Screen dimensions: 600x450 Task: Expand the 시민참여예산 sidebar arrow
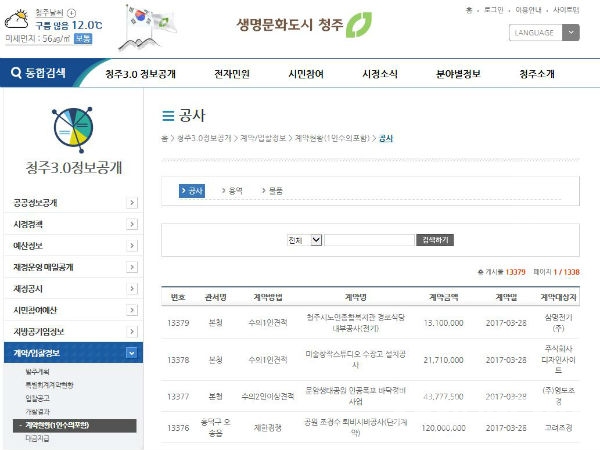click(x=132, y=310)
